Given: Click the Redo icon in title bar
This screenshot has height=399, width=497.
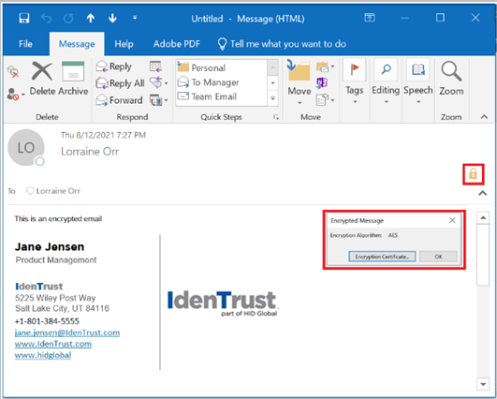Looking at the screenshot, I should pos(68,18).
